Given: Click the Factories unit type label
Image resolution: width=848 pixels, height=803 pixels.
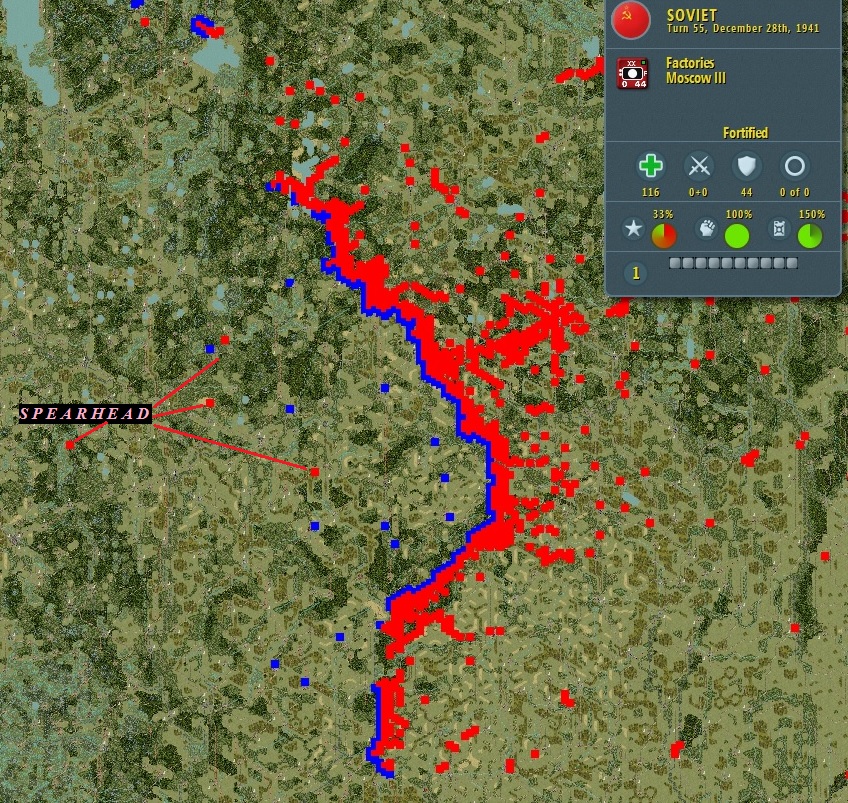Looking at the screenshot, I should (x=690, y=63).
